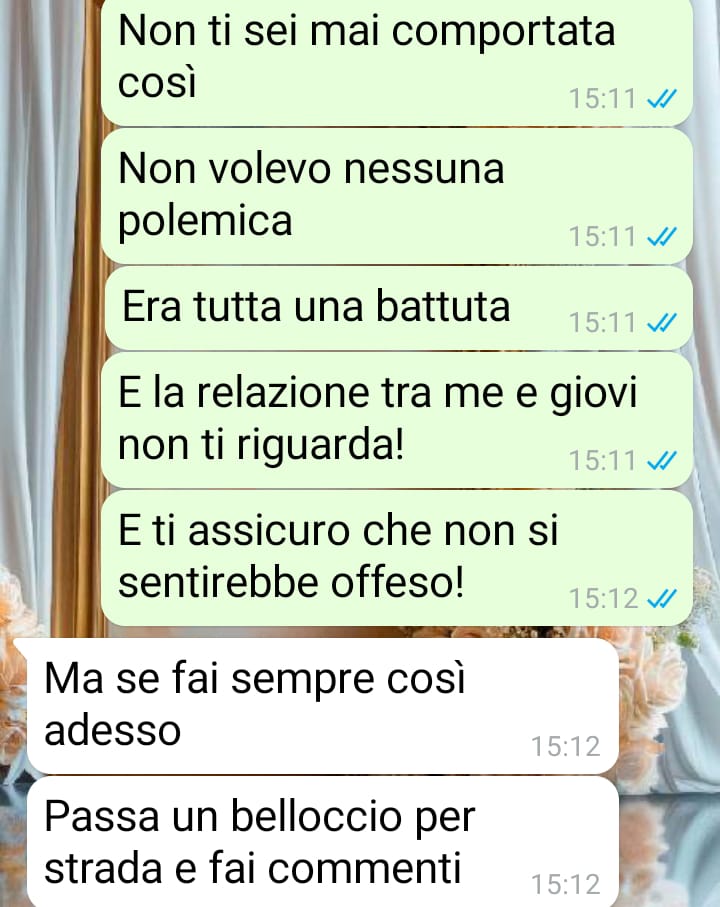Click the 15:11 timestamp on 'non ti riguarda!' message
The image size is (720, 907).
click(603, 461)
